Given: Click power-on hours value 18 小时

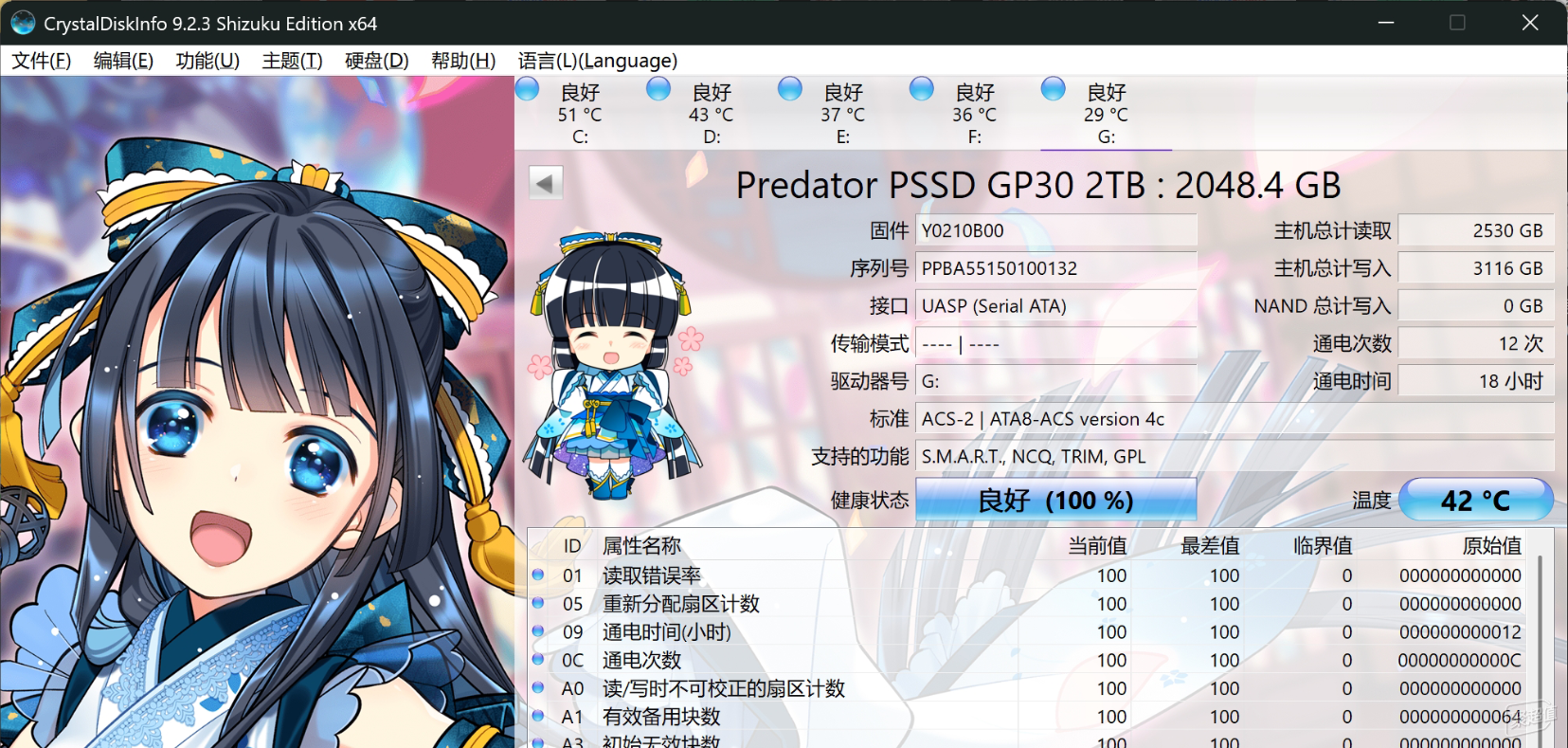Looking at the screenshot, I should click(1475, 381).
